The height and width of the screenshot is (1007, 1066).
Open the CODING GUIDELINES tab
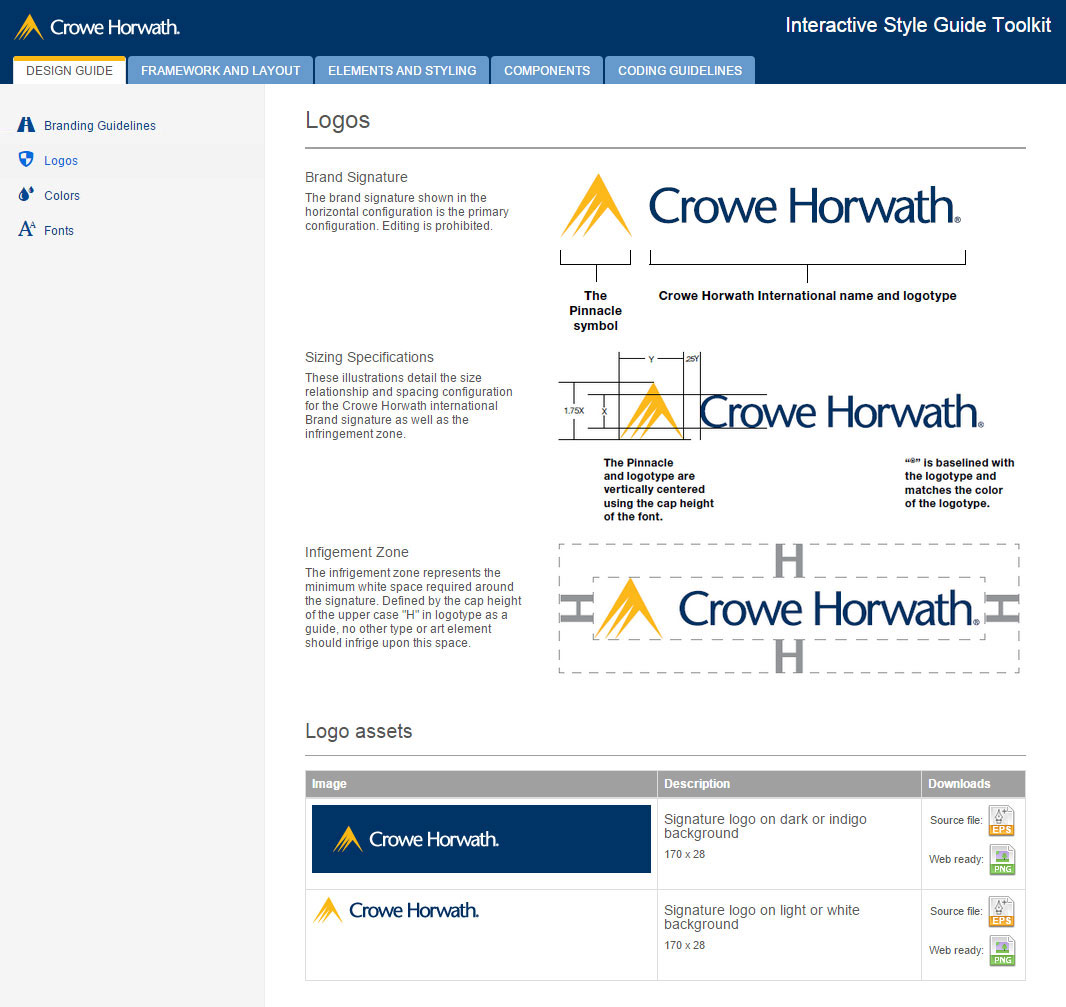click(x=679, y=70)
